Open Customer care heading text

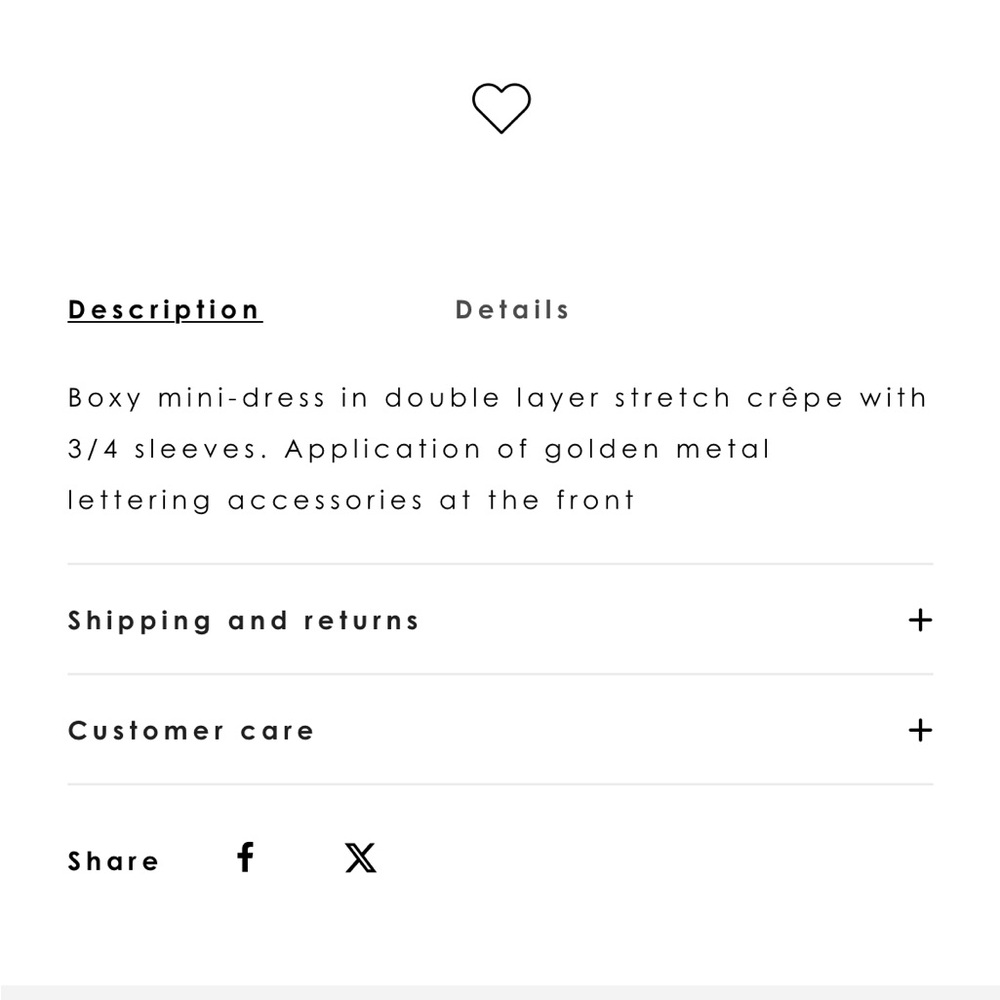tap(191, 731)
